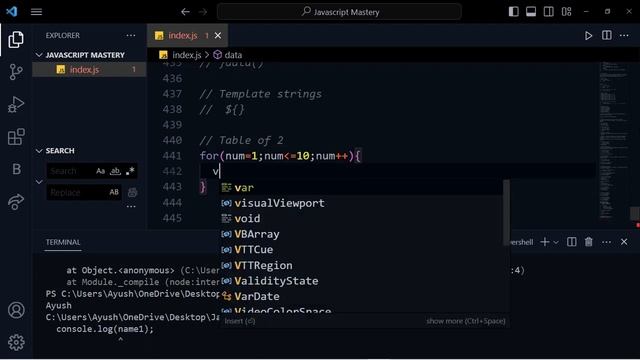The height and width of the screenshot is (360, 640).
Task: Open the Explorer view in activity bar
Action: click(16, 40)
